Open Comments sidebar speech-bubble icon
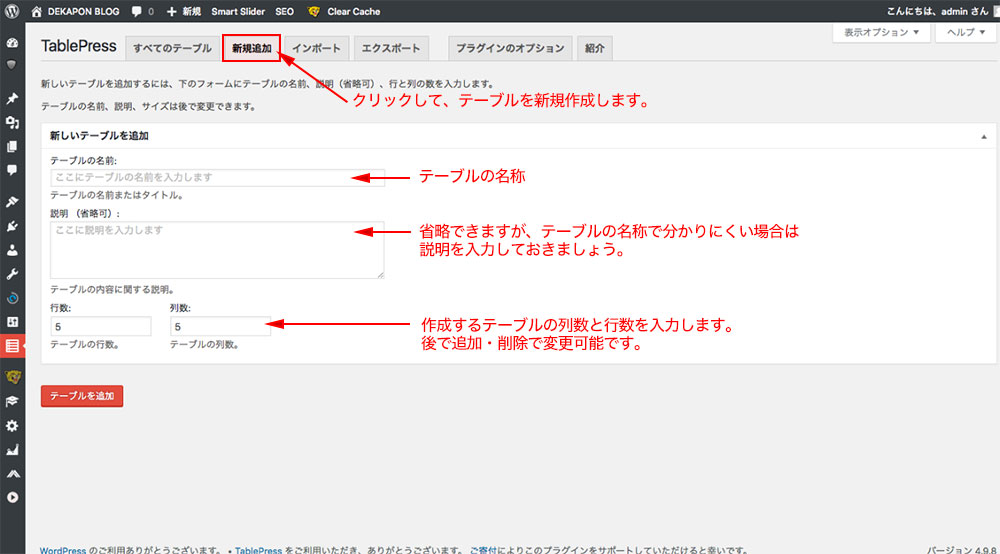This screenshot has width=1000, height=554. click(x=12, y=170)
